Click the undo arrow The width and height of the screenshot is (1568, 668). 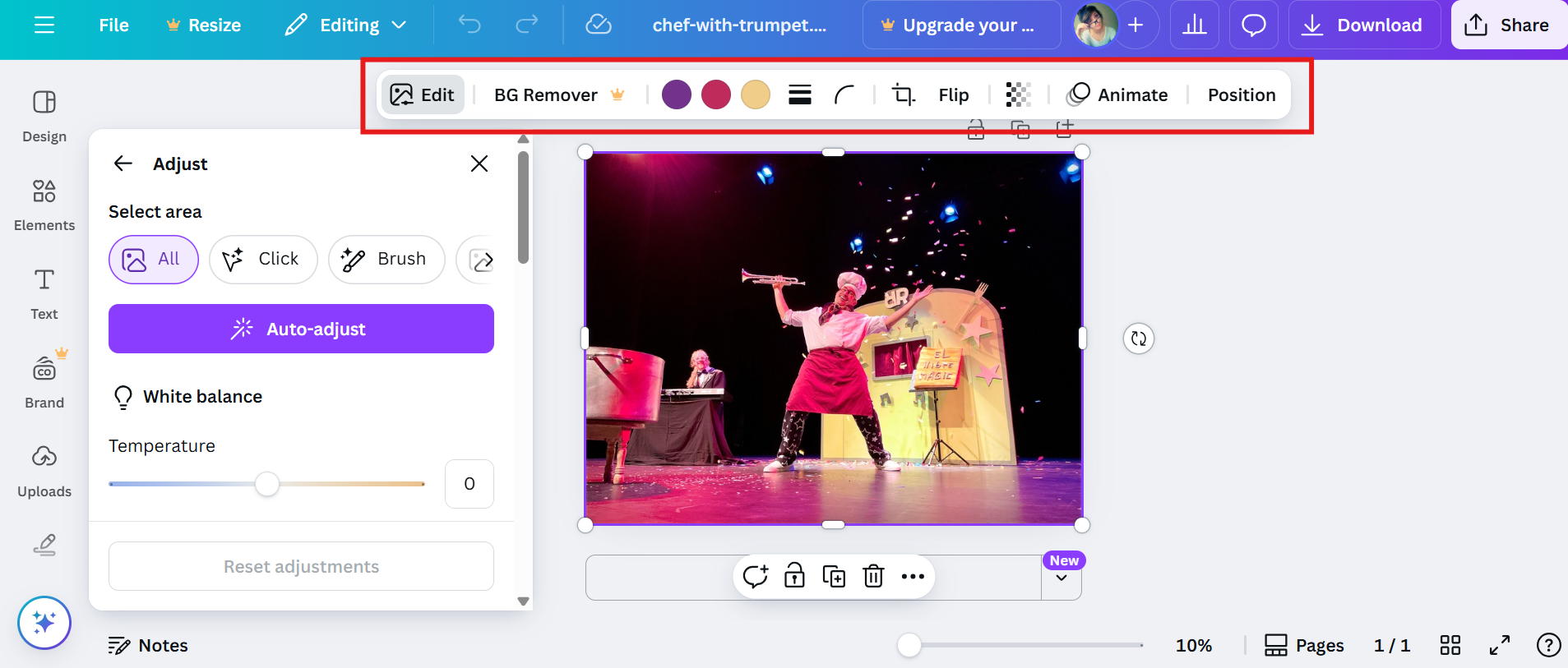tap(469, 25)
